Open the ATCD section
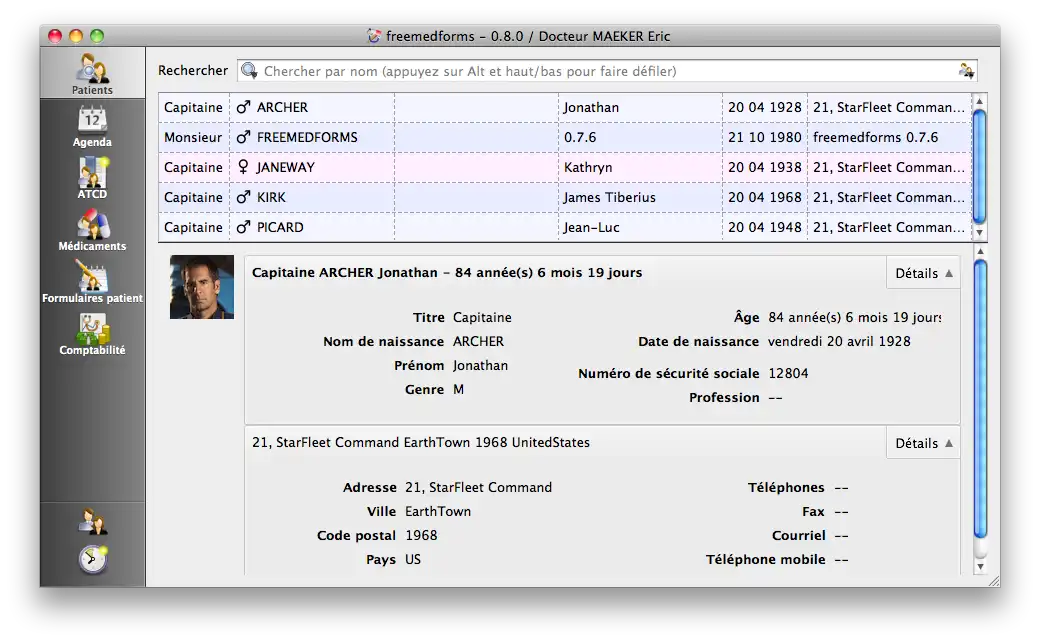The image size is (1040, 642). click(x=92, y=178)
